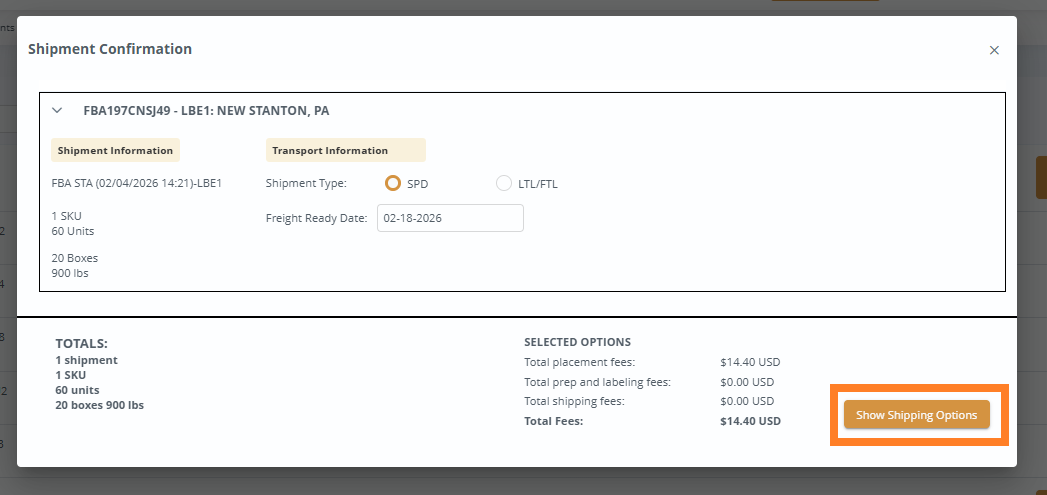Click the Total prep and labeling fees amount
This screenshot has height=495, width=1047.
(746, 382)
